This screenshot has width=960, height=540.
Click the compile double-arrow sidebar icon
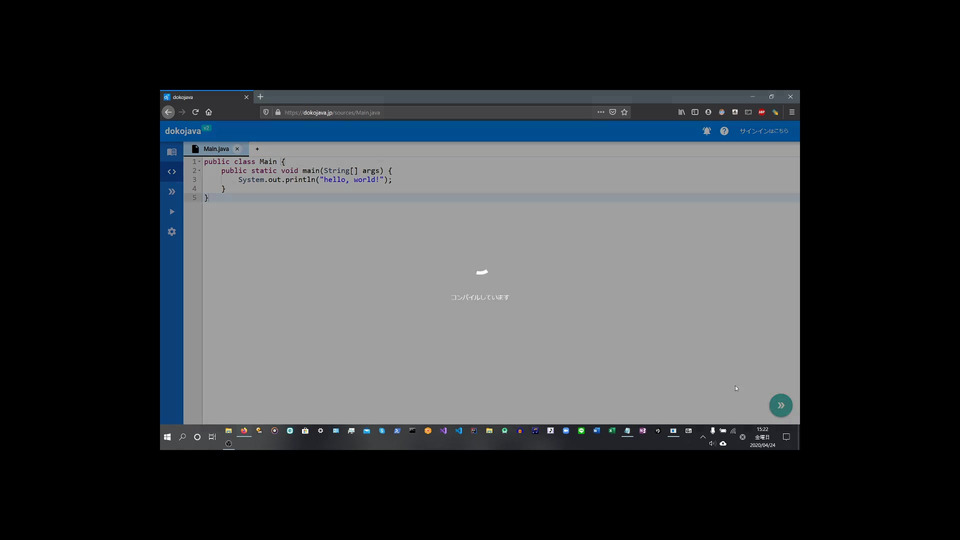[x=171, y=192]
